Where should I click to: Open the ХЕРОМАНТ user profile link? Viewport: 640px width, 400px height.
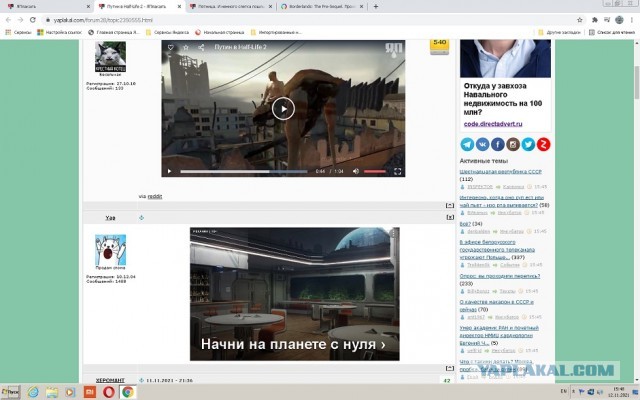pos(110,380)
